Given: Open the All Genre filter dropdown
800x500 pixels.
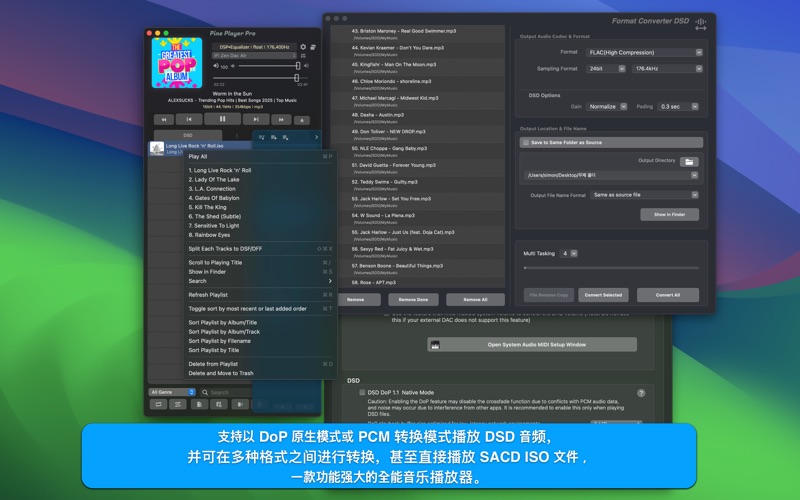Looking at the screenshot, I should 172,392.
